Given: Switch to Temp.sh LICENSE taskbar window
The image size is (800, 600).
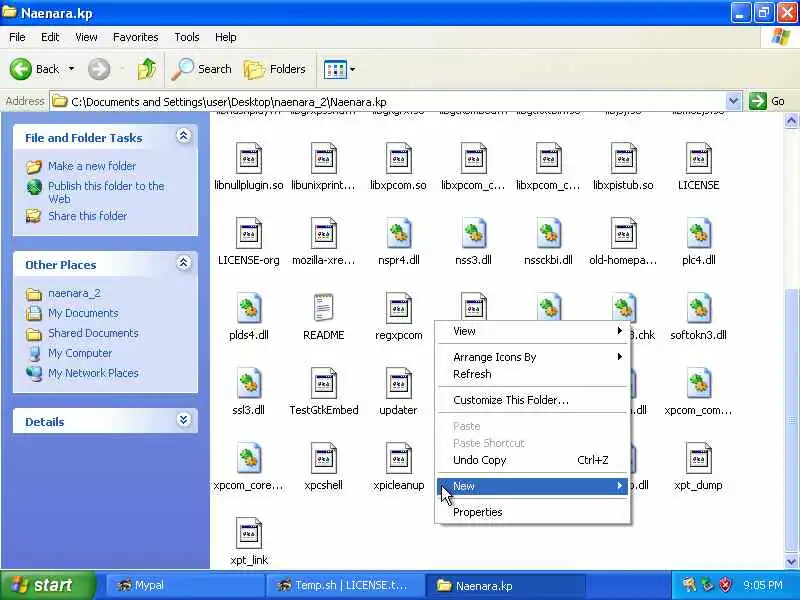Looking at the screenshot, I should coord(346,585).
